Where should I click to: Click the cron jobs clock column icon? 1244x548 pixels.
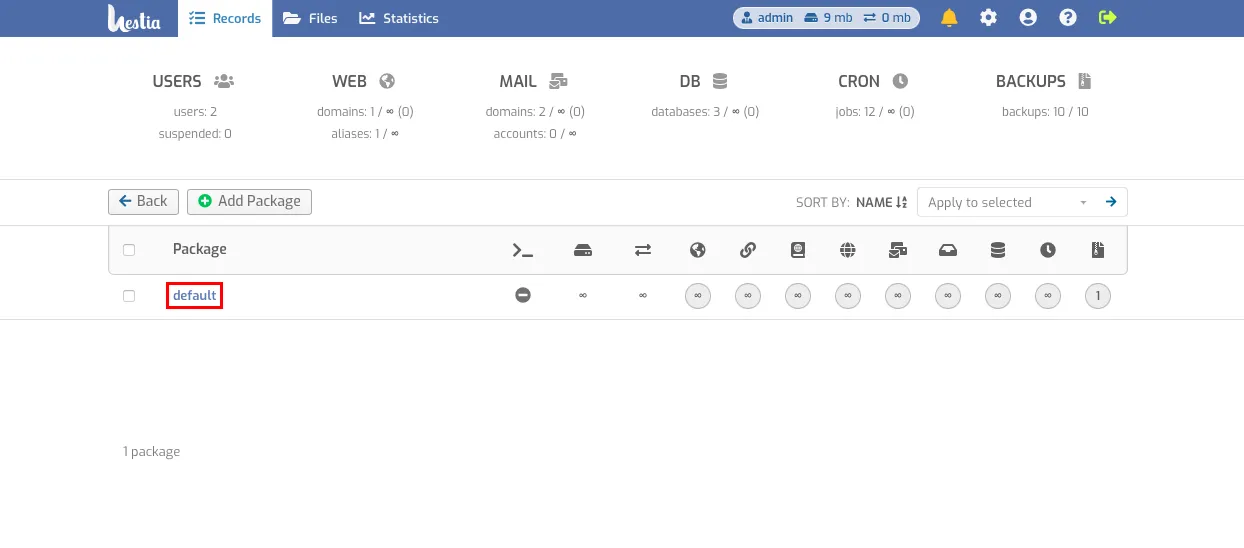1048,250
